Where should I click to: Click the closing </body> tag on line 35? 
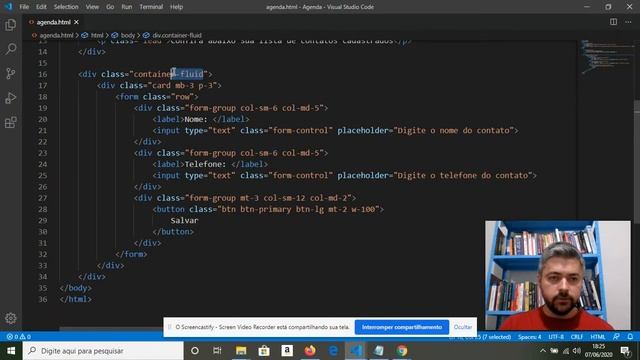(76, 288)
